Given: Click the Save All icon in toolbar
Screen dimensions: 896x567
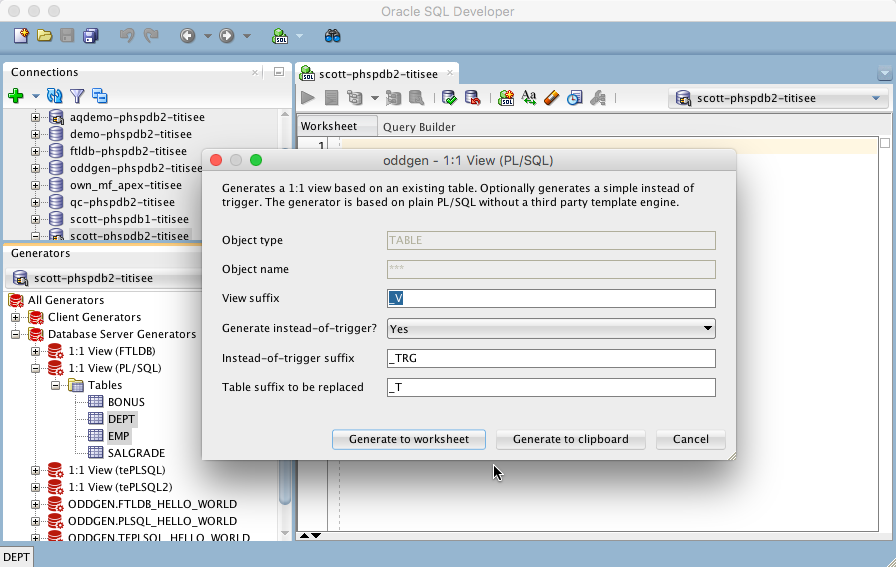Looking at the screenshot, I should (91, 36).
